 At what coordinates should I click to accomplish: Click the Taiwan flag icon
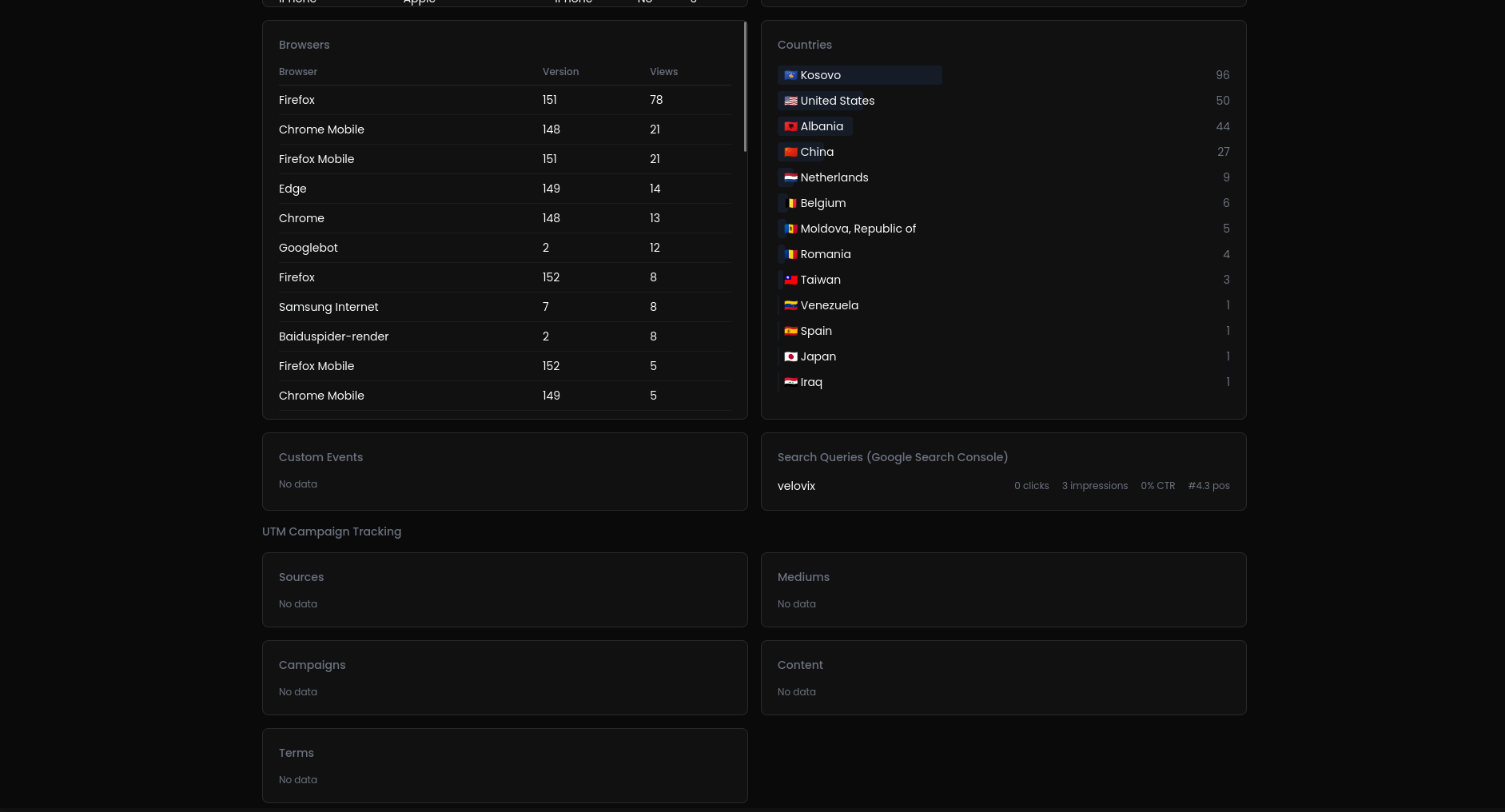pyautogui.click(x=790, y=280)
